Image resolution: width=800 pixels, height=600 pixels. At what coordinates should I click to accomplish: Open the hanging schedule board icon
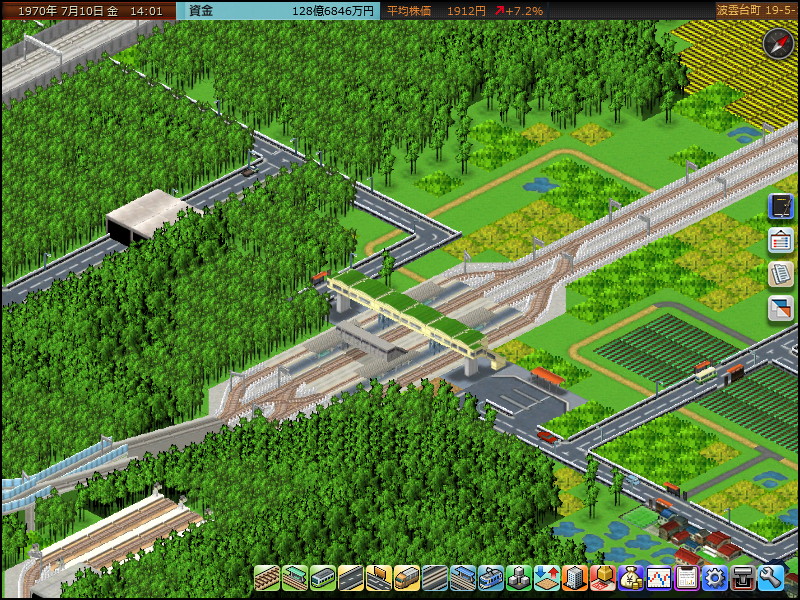point(781,240)
